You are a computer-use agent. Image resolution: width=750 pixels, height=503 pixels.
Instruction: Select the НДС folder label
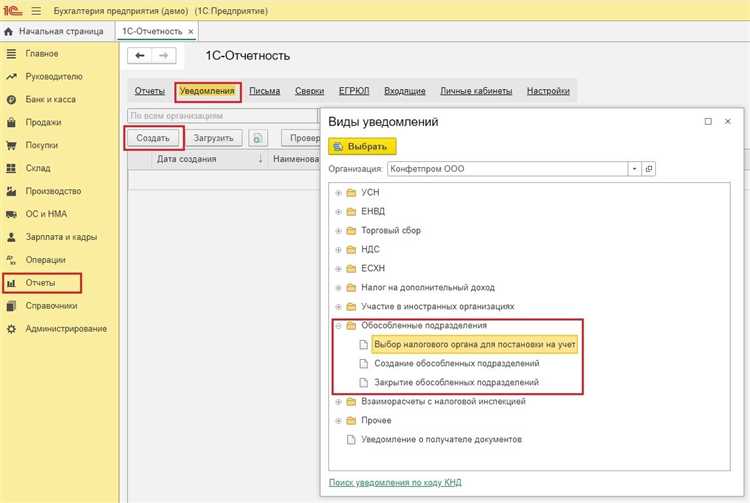point(370,250)
